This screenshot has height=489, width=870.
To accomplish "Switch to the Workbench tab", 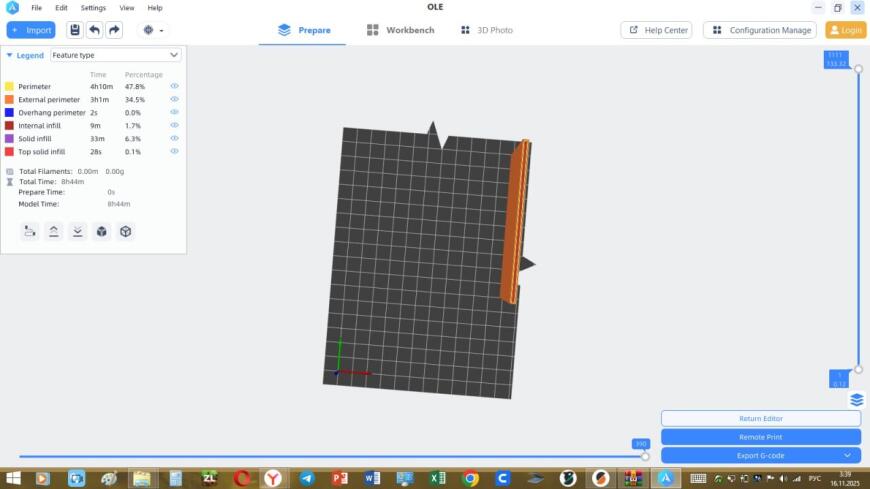I will click(401, 30).
